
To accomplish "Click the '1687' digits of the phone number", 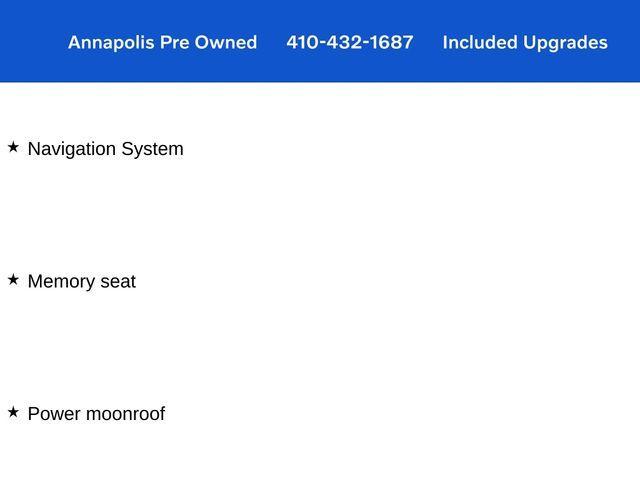I will (391, 42).
